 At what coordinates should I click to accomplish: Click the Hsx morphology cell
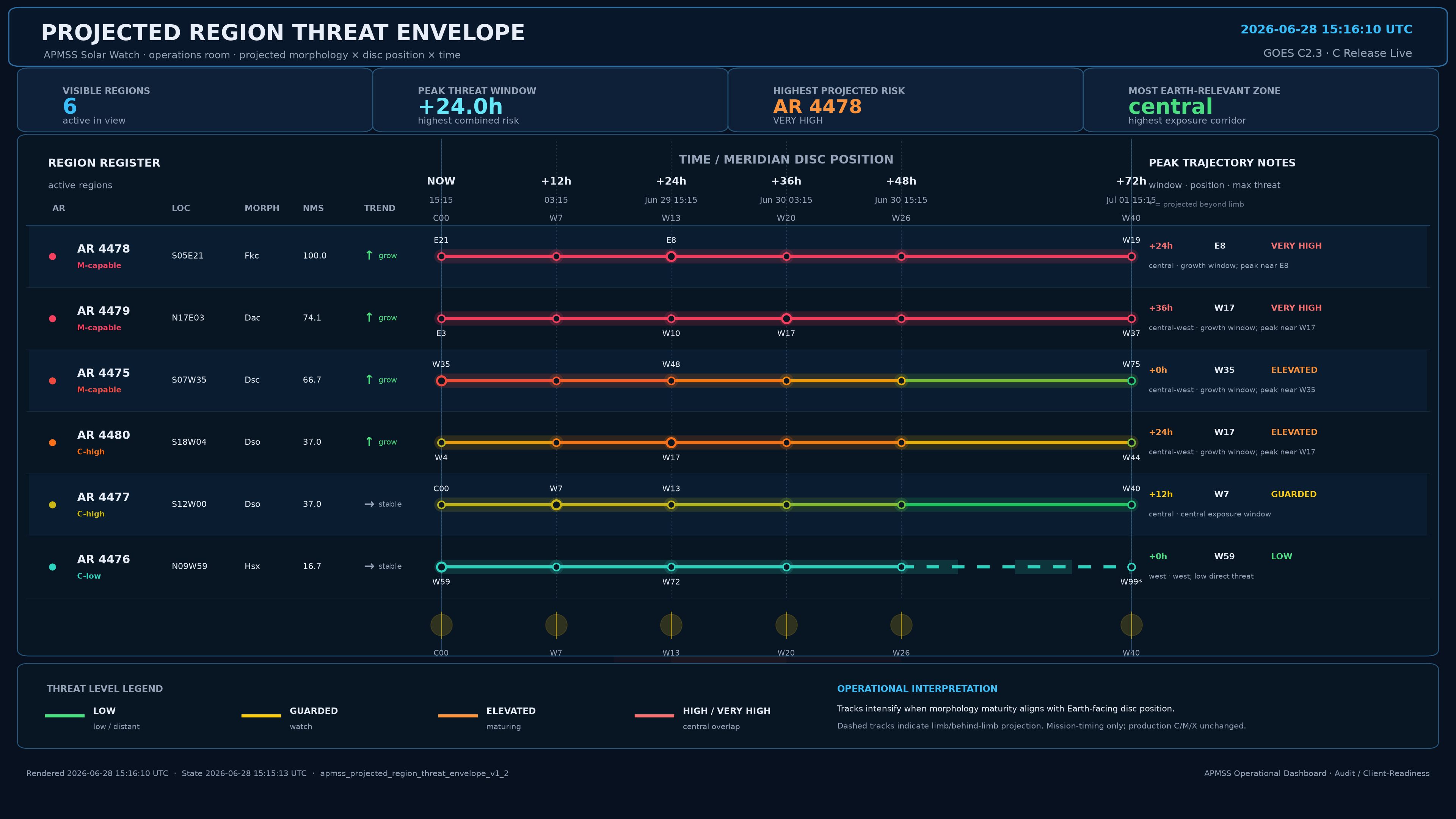coord(252,566)
